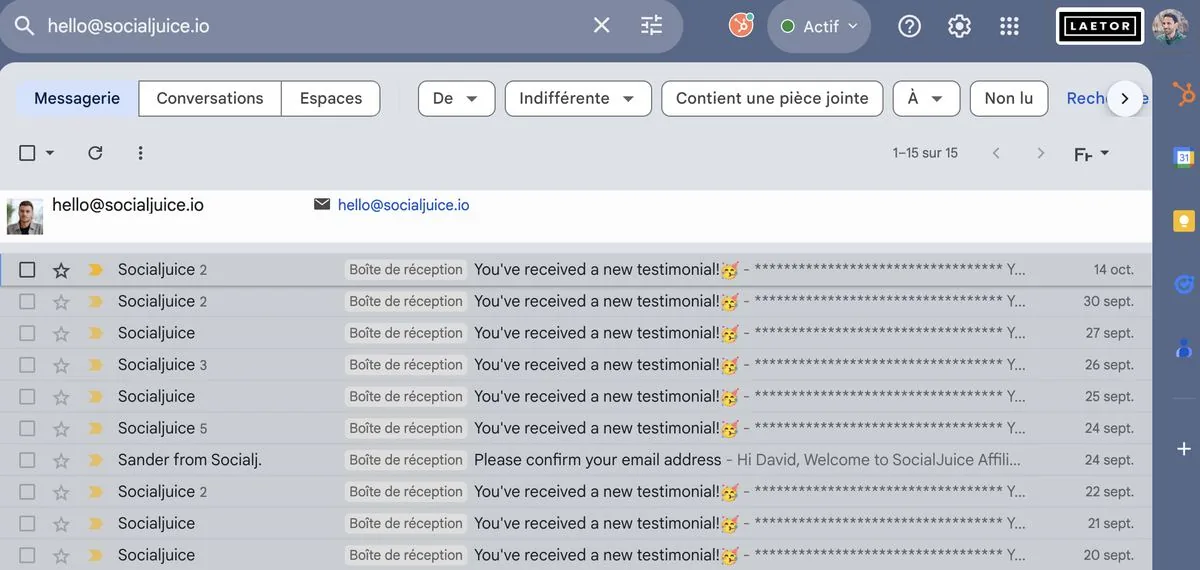This screenshot has width=1200, height=570.
Task: Toggle importance marker on 14 oct. email
Action: tap(96, 270)
